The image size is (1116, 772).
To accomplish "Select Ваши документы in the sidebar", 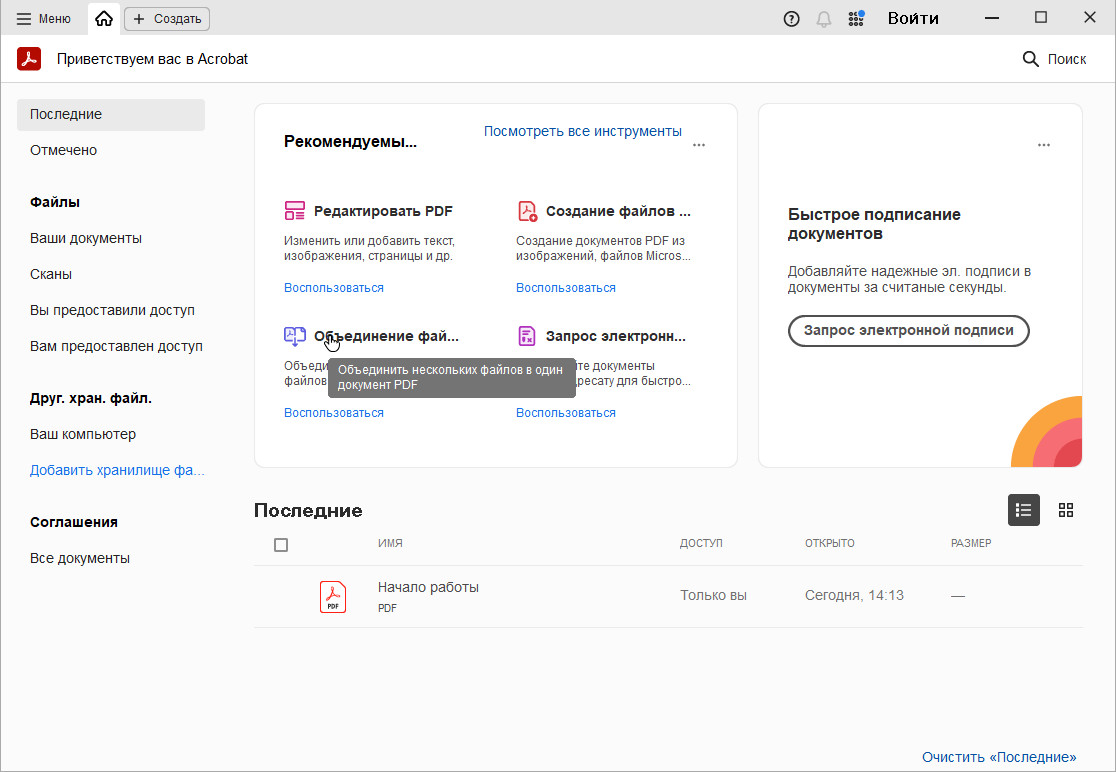I will point(86,238).
